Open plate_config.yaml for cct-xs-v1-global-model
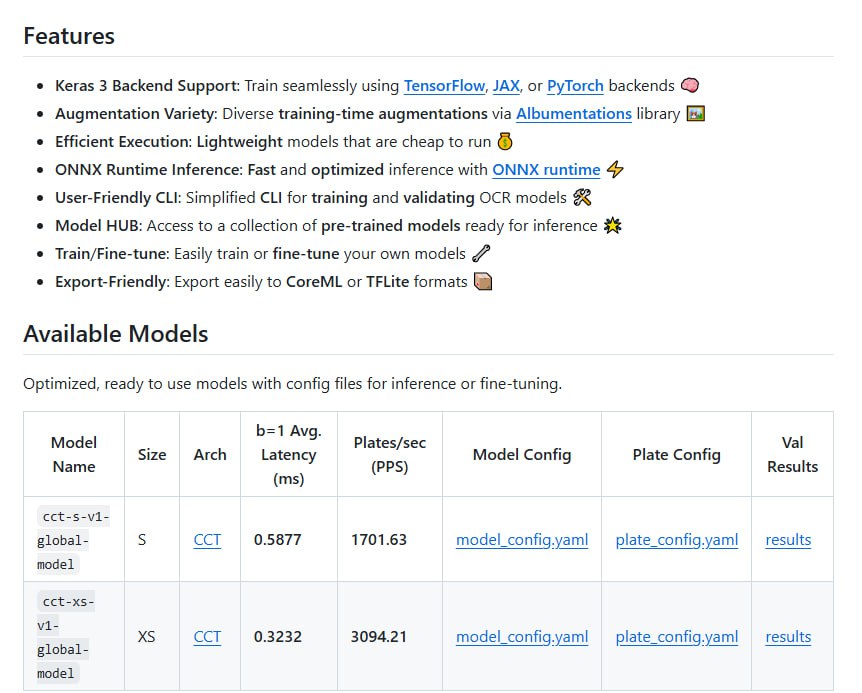Image resolution: width=862 pixels, height=693 pixels. (x=677, y=637)
